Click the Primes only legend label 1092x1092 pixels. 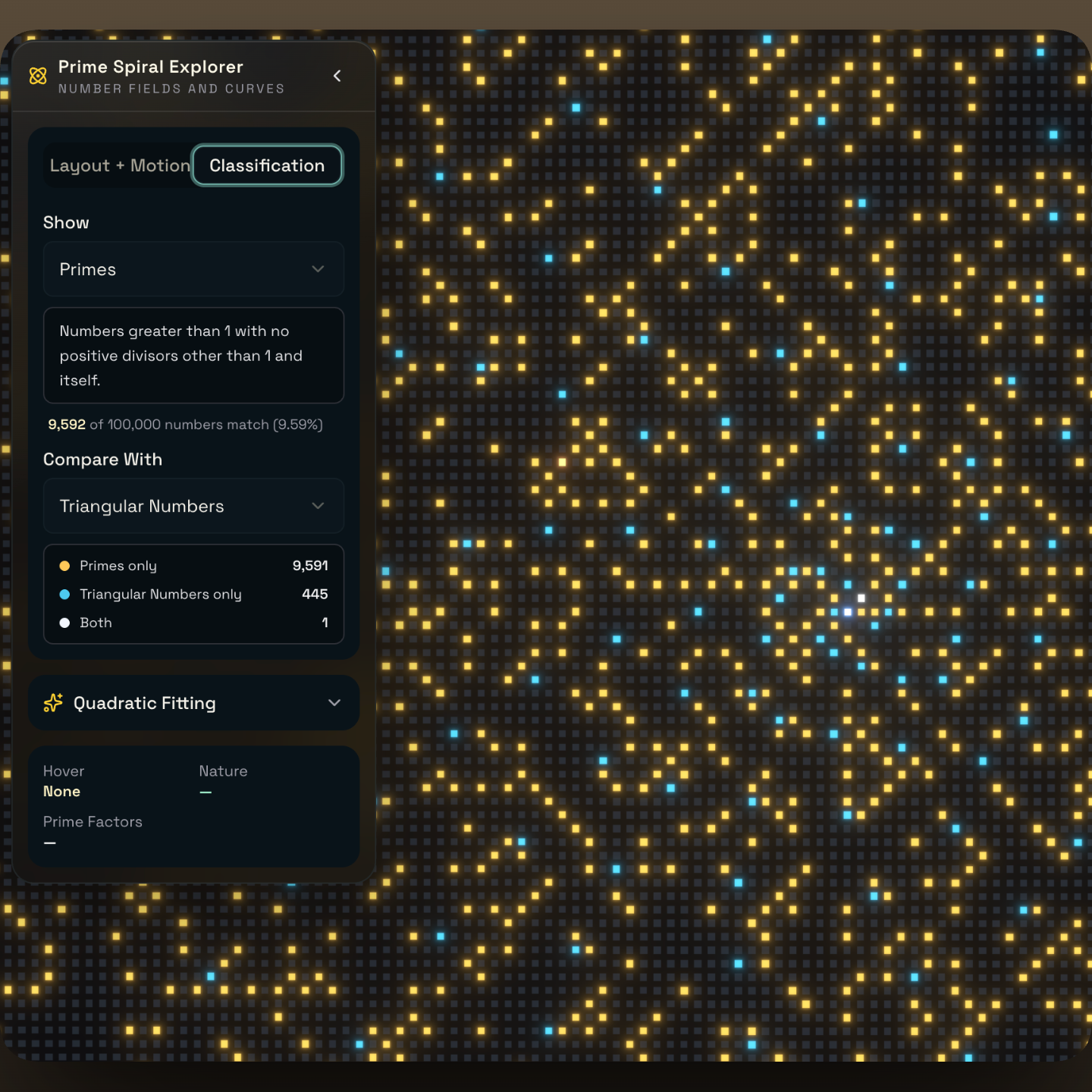[118, 566]
